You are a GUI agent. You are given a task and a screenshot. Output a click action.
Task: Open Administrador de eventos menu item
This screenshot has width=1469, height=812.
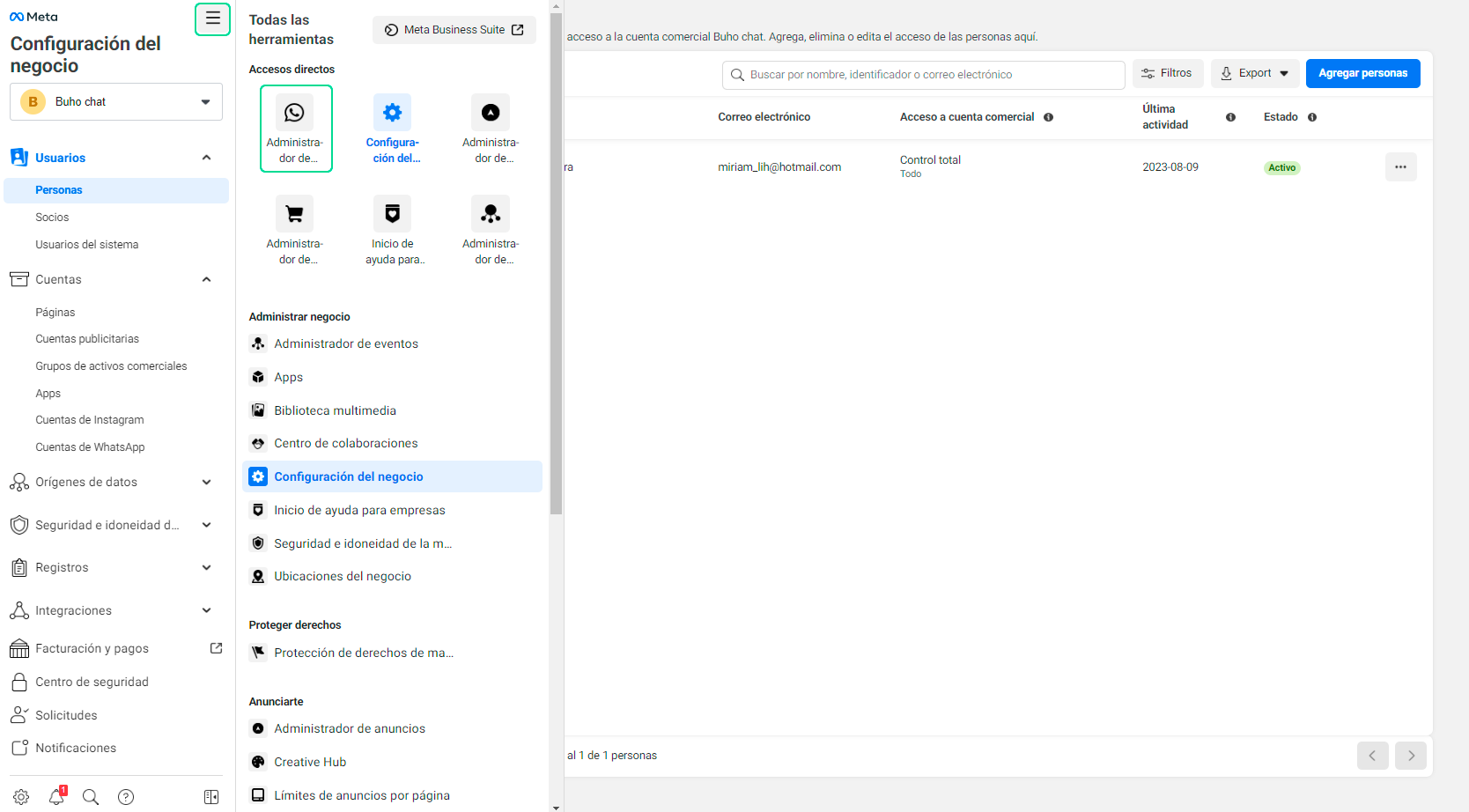click(345, 344)
